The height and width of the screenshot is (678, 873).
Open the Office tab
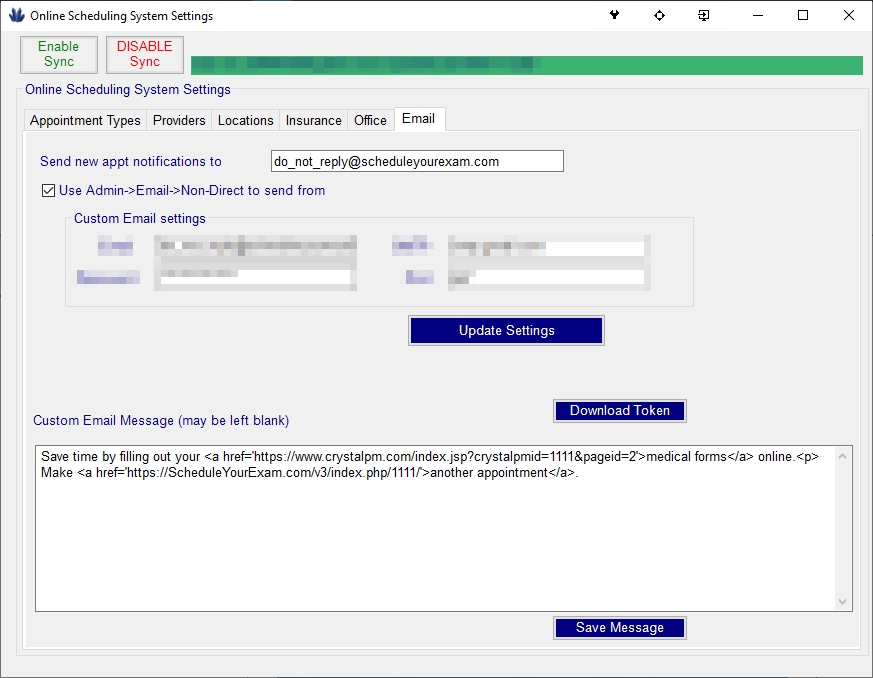click(370, 120)
